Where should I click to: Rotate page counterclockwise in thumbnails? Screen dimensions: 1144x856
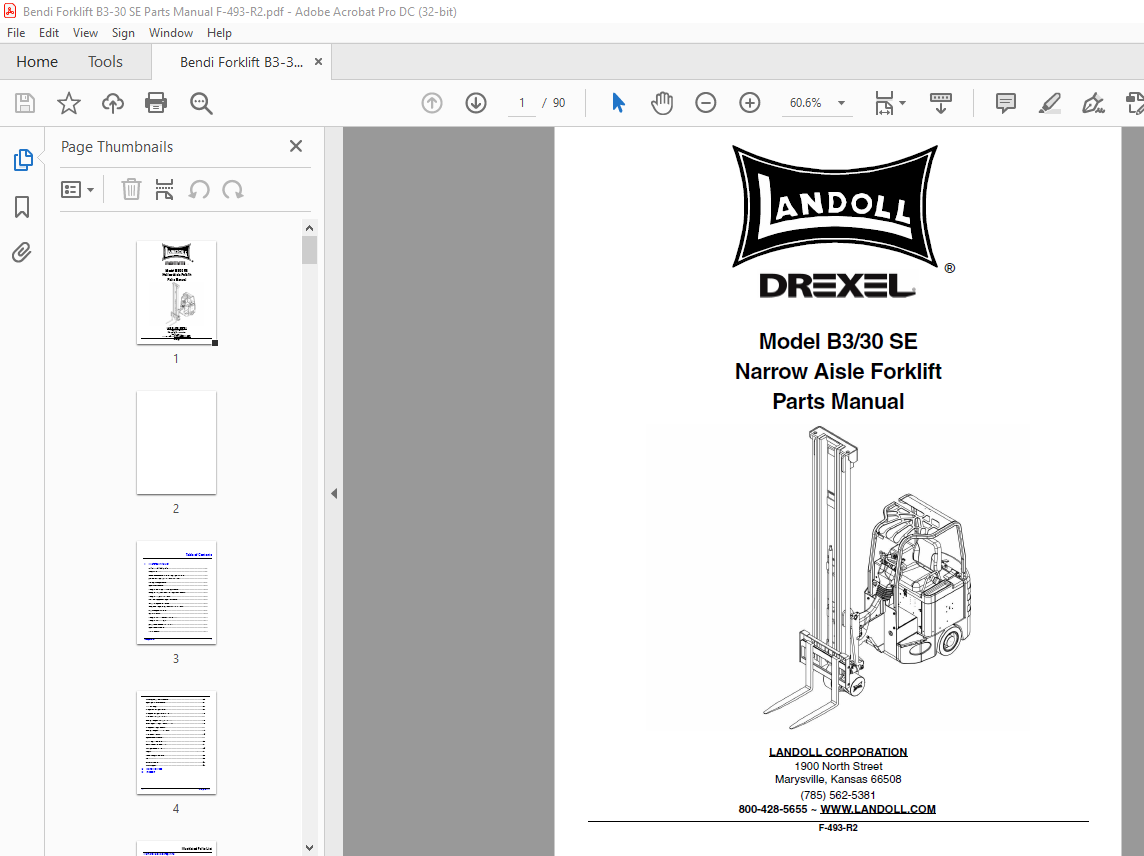pos(198,190)
